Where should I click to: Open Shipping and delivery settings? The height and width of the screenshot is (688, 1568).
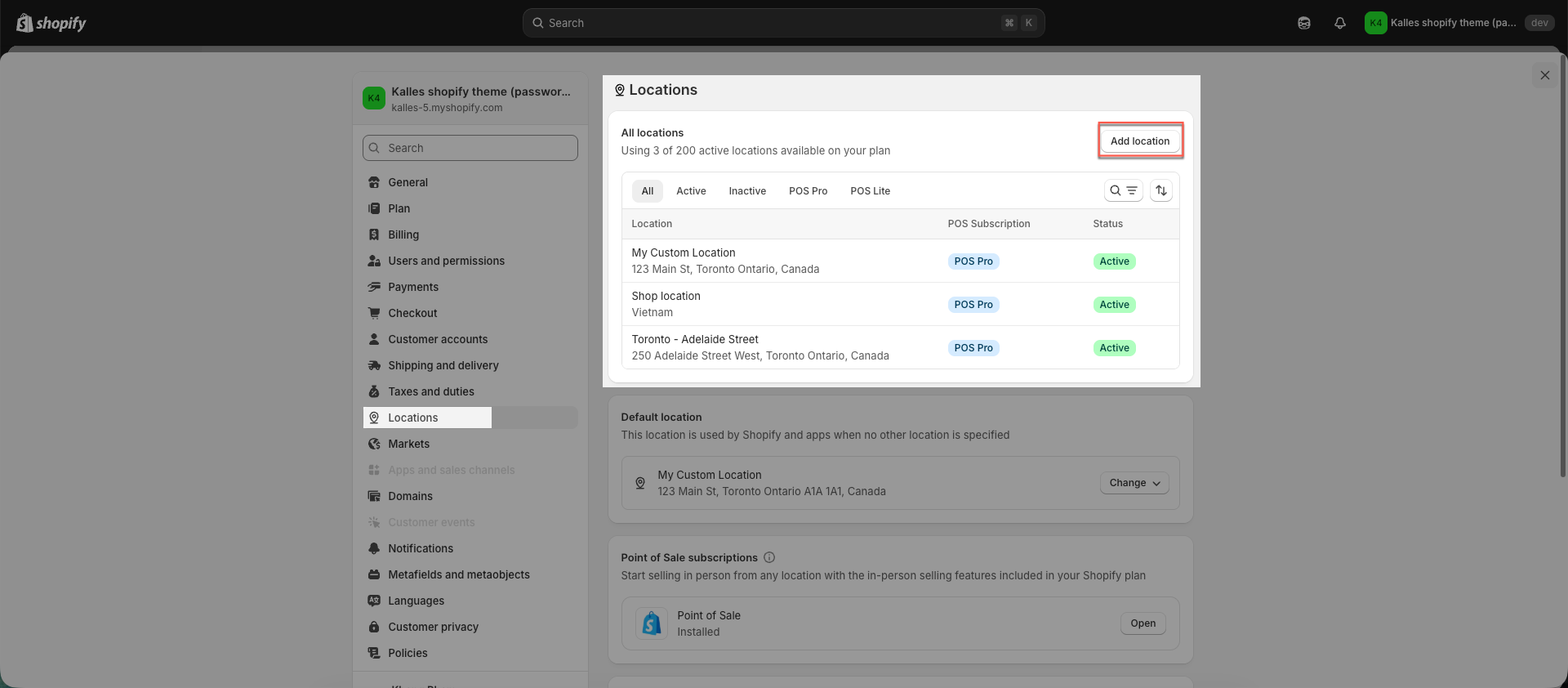point(443,365)
